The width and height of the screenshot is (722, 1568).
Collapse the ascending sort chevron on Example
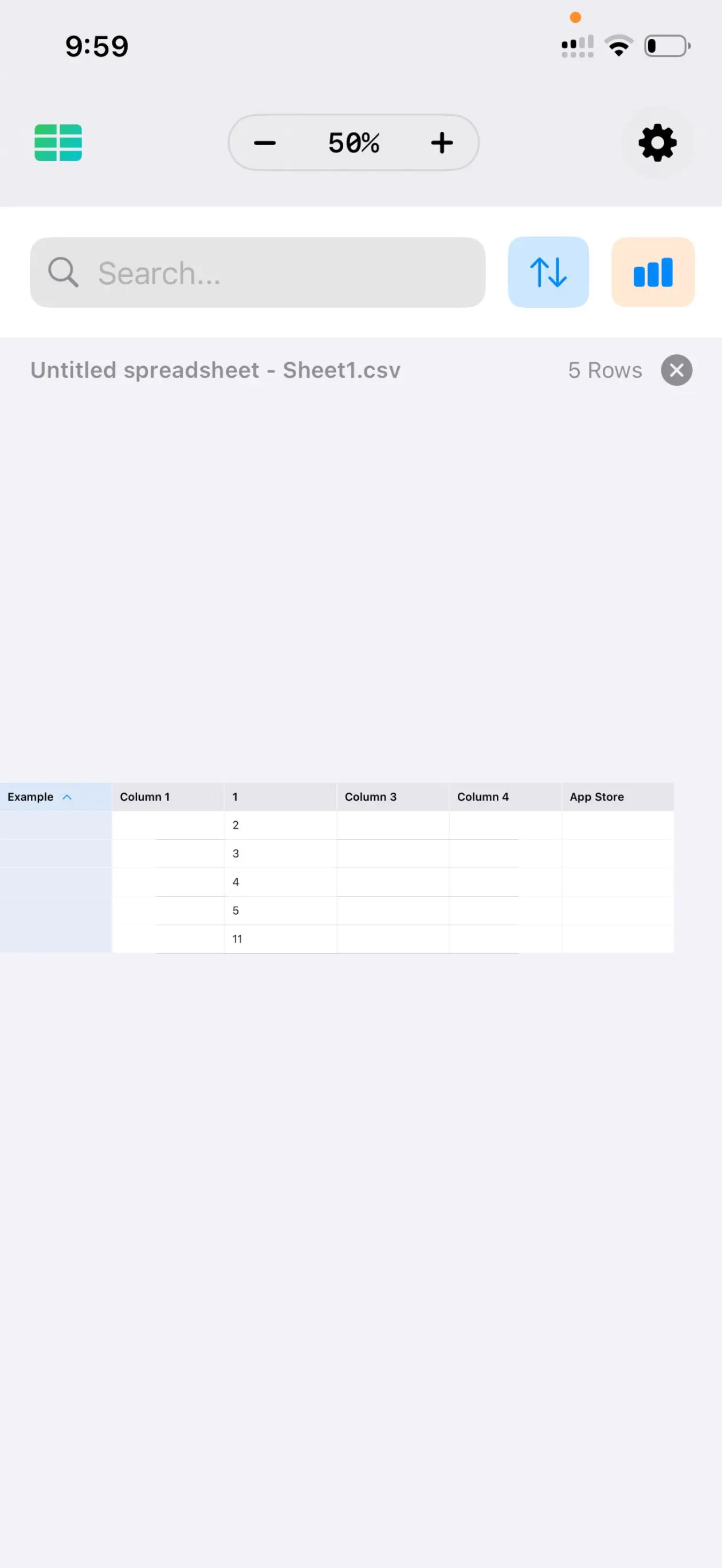coord(68,796)
